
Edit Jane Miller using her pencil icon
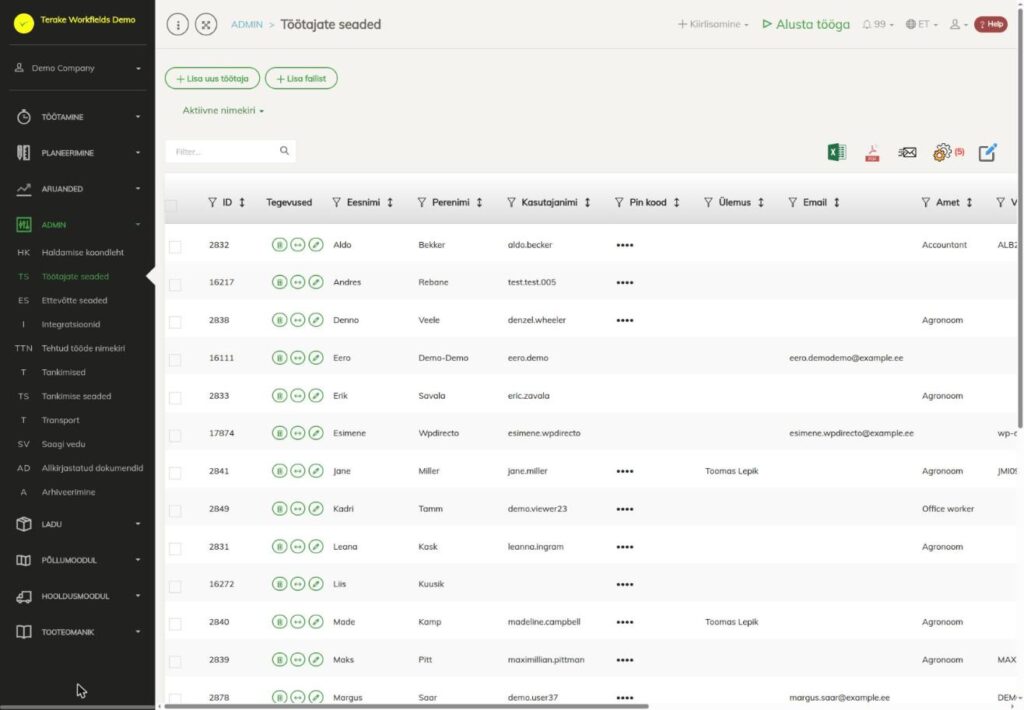coord(316,472)
